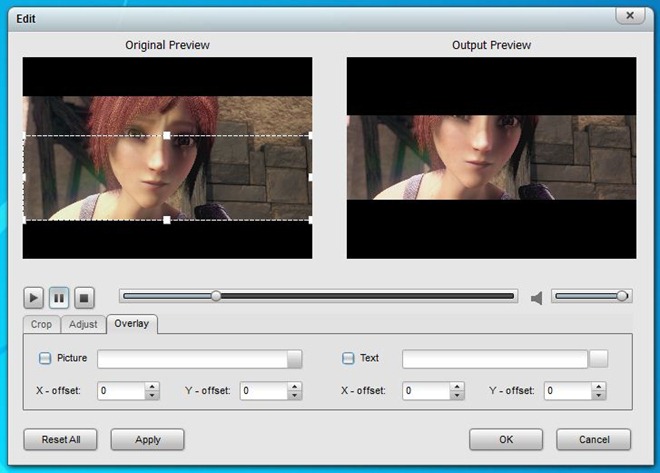Mute audio with the speaker icon
This screenshot has height=473, width=660.
[537, 298]
